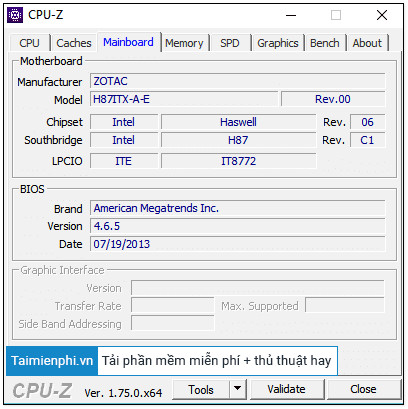This screenshot has height=409, width=408.
Task: Click the CPU-Z app icon in title bar
Action: coord(15,15)
